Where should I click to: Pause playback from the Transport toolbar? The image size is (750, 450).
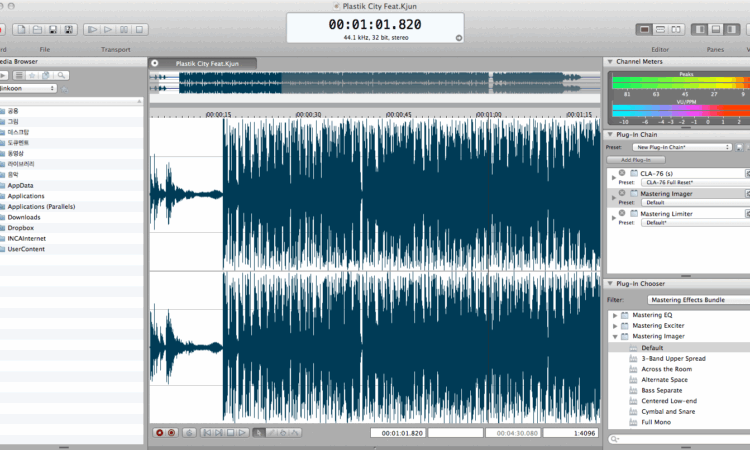122,30
